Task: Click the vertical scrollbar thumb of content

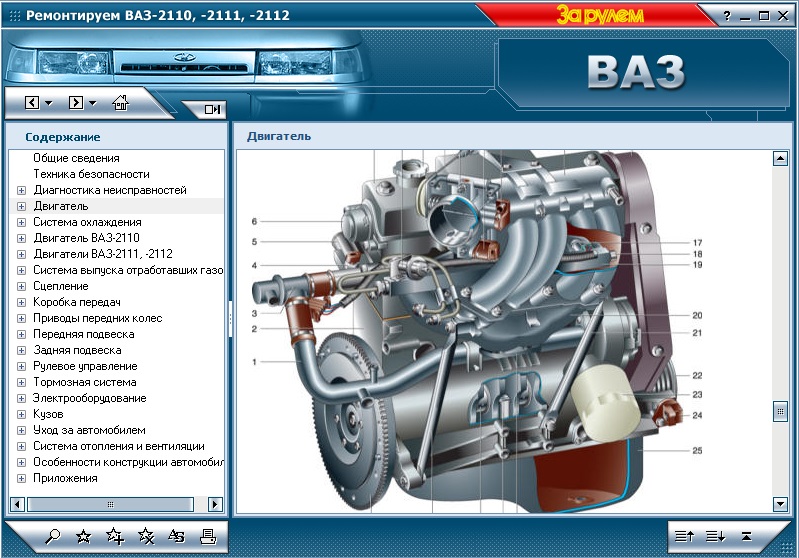Action: [x=780, y=412]
